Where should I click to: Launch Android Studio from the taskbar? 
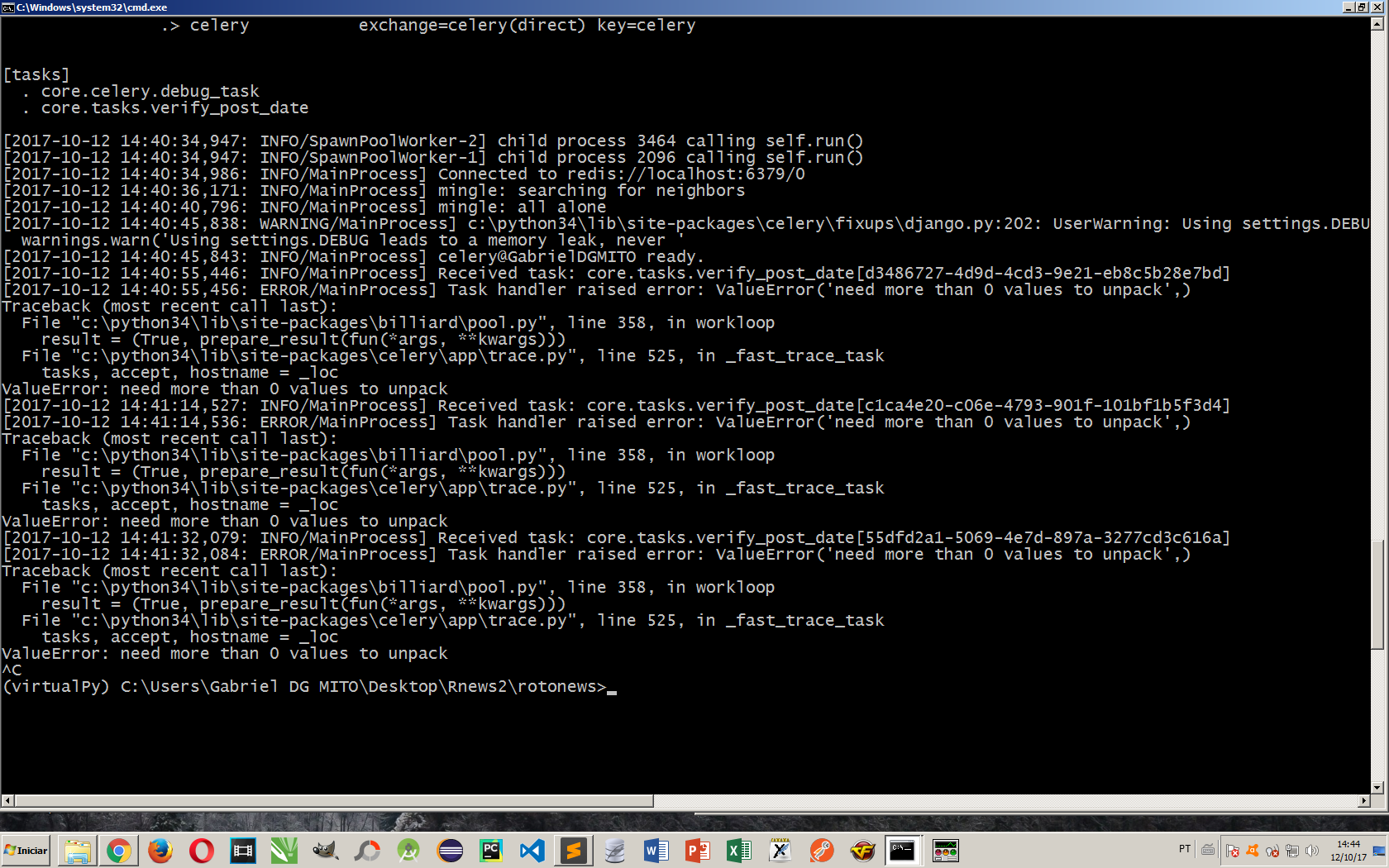click(x=408, y=851)
